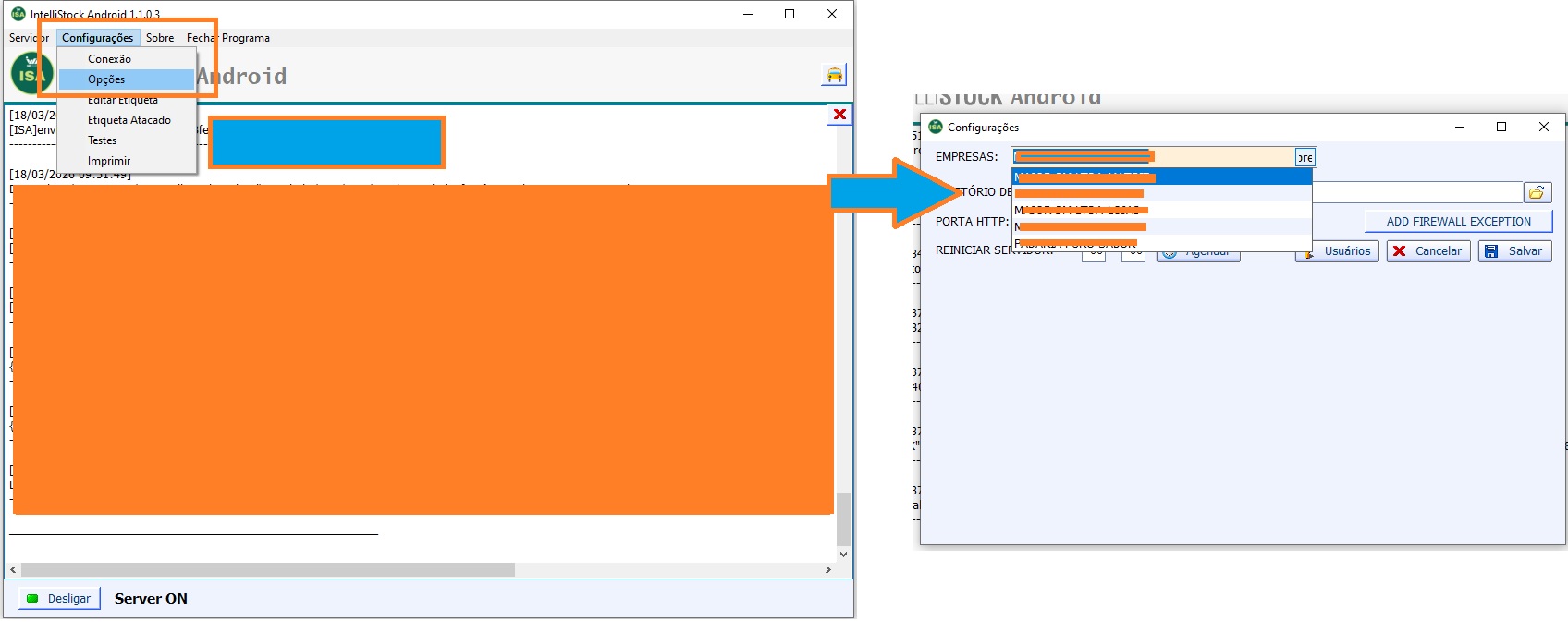The width and height of the screenshot is (1568, 622).
Task: Click the horizontal scrollbar of the log
Action: (x=268, y=570)
